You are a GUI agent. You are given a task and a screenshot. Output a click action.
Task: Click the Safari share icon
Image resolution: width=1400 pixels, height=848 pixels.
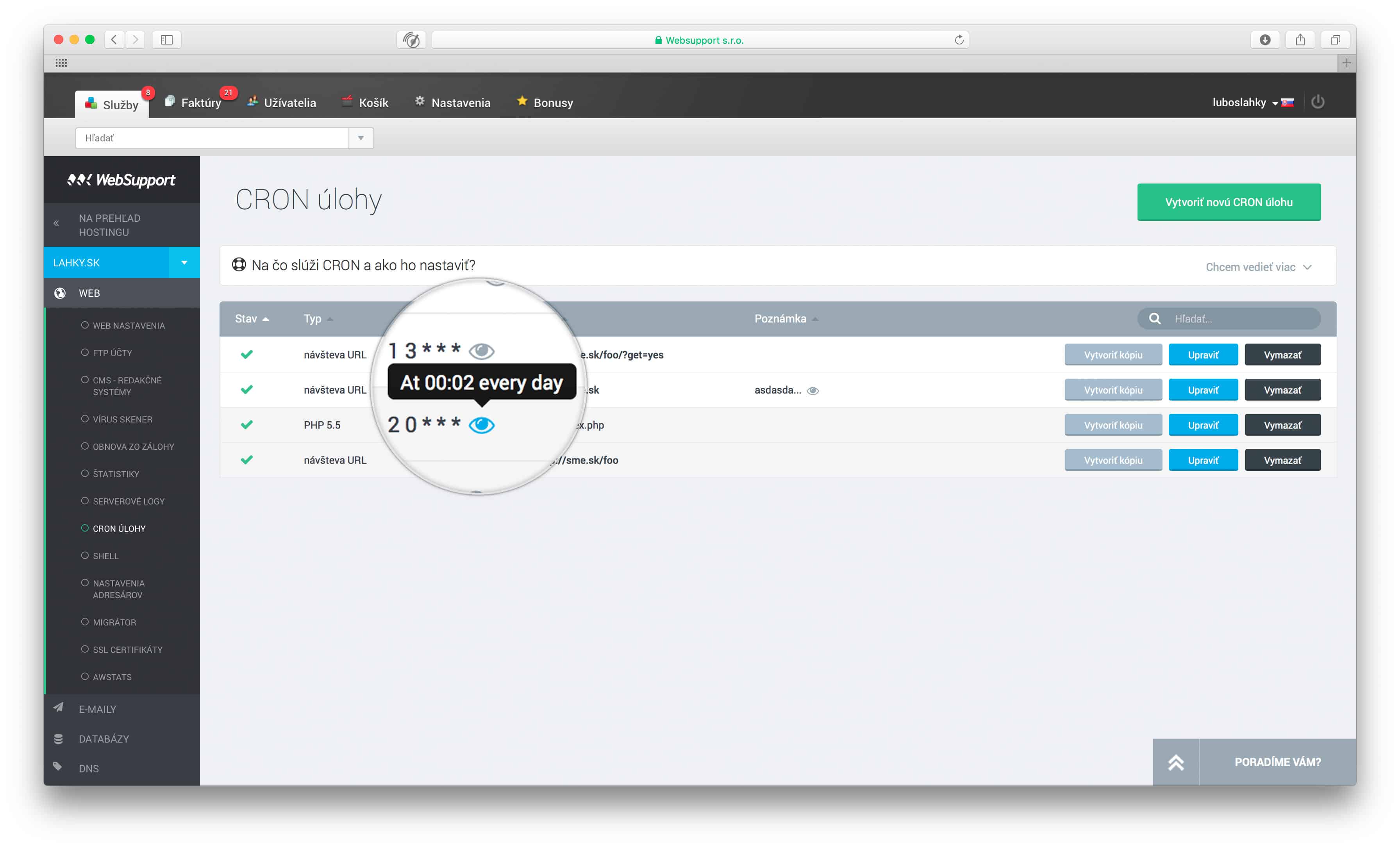pos(1300,39)
